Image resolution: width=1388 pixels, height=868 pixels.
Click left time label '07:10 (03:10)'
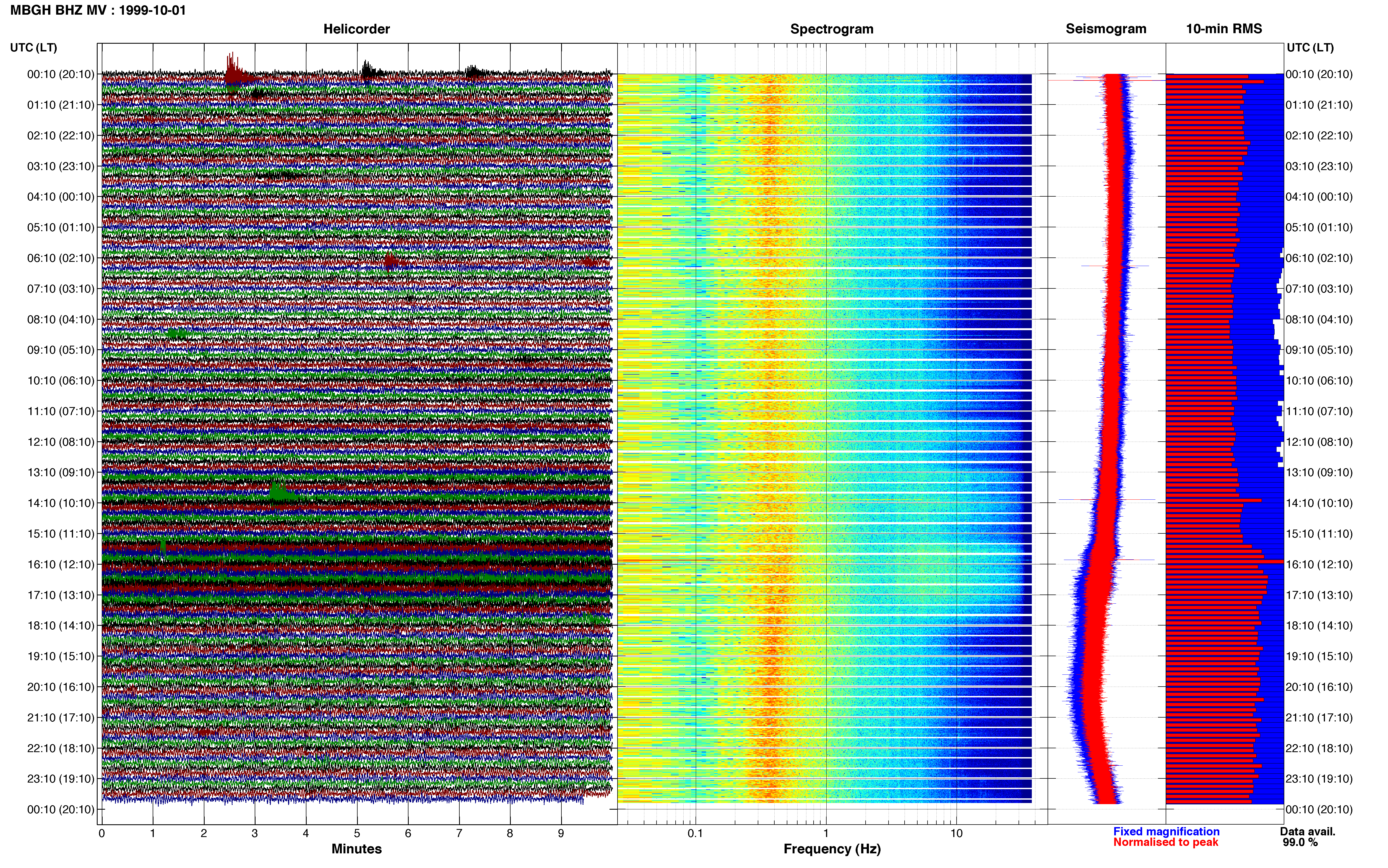coord(61,288)
